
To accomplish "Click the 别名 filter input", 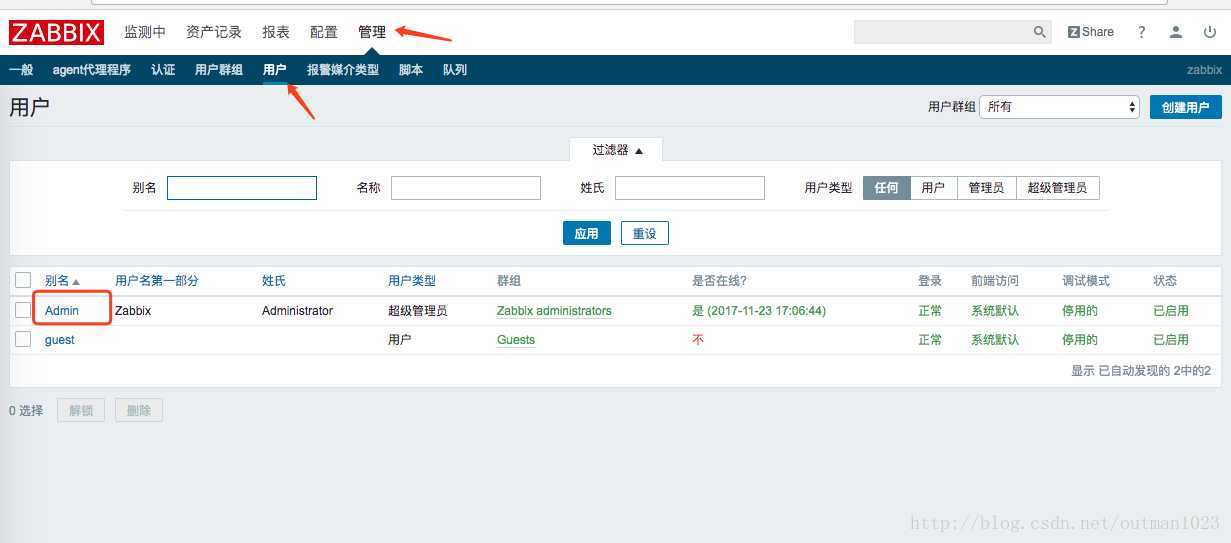I will pyautogui.click(x=242, y=188).
